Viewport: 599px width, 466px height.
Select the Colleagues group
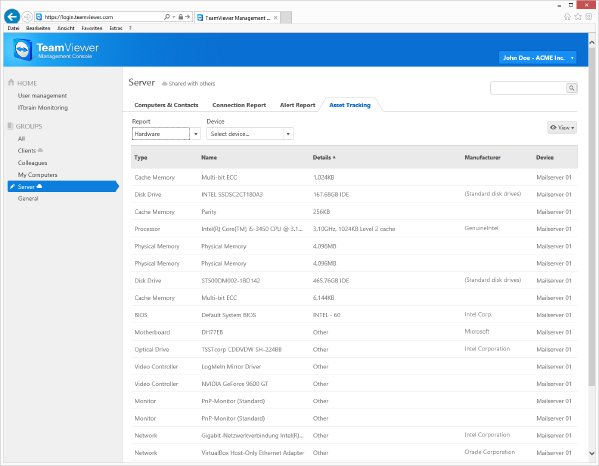[32, 163]
